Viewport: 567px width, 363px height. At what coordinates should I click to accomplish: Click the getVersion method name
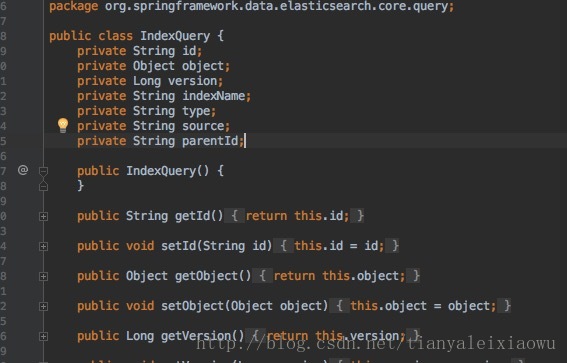(x=196, y=336)
